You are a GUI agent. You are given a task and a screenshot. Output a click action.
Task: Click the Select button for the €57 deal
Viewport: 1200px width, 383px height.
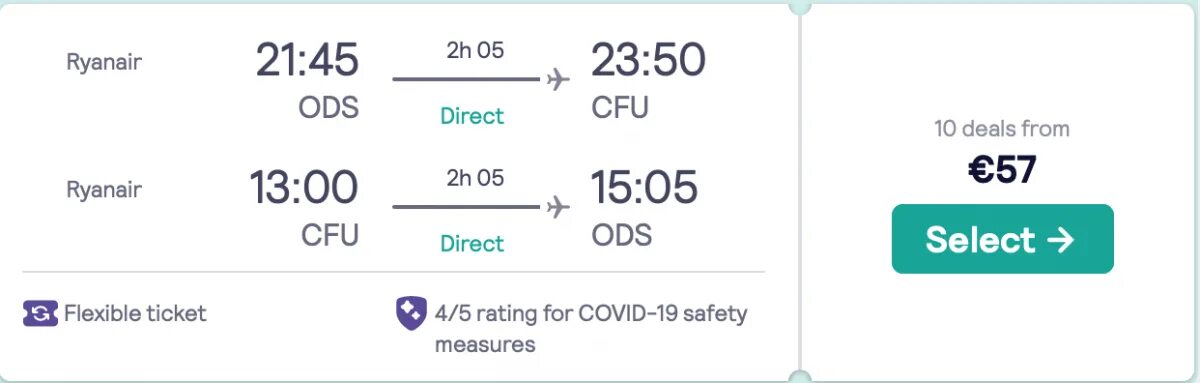[1002, 239]
